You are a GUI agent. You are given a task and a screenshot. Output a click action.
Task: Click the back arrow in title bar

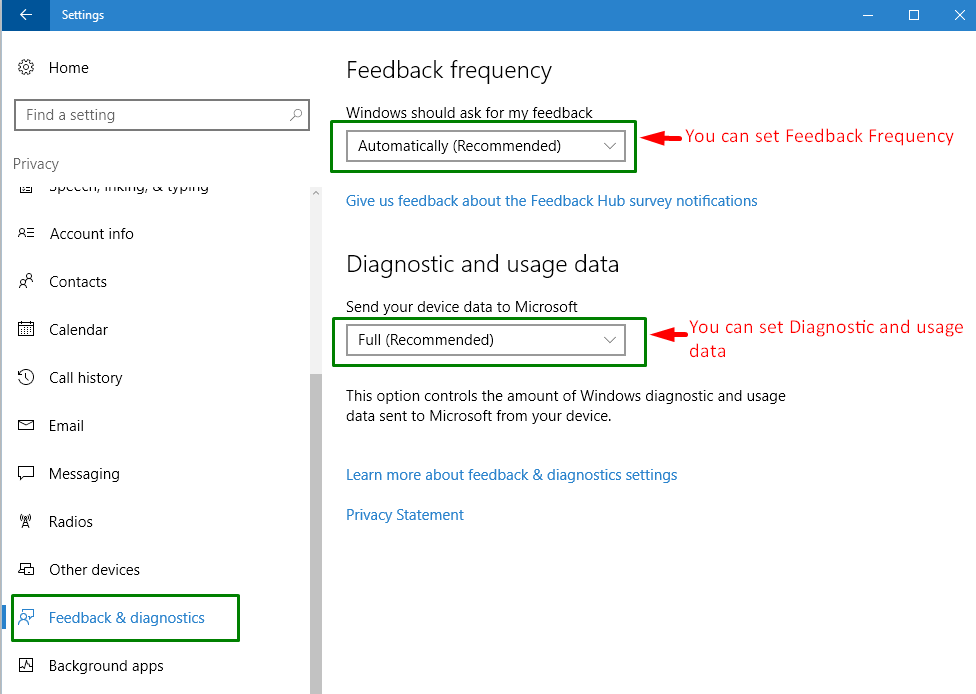click(26, 15)
